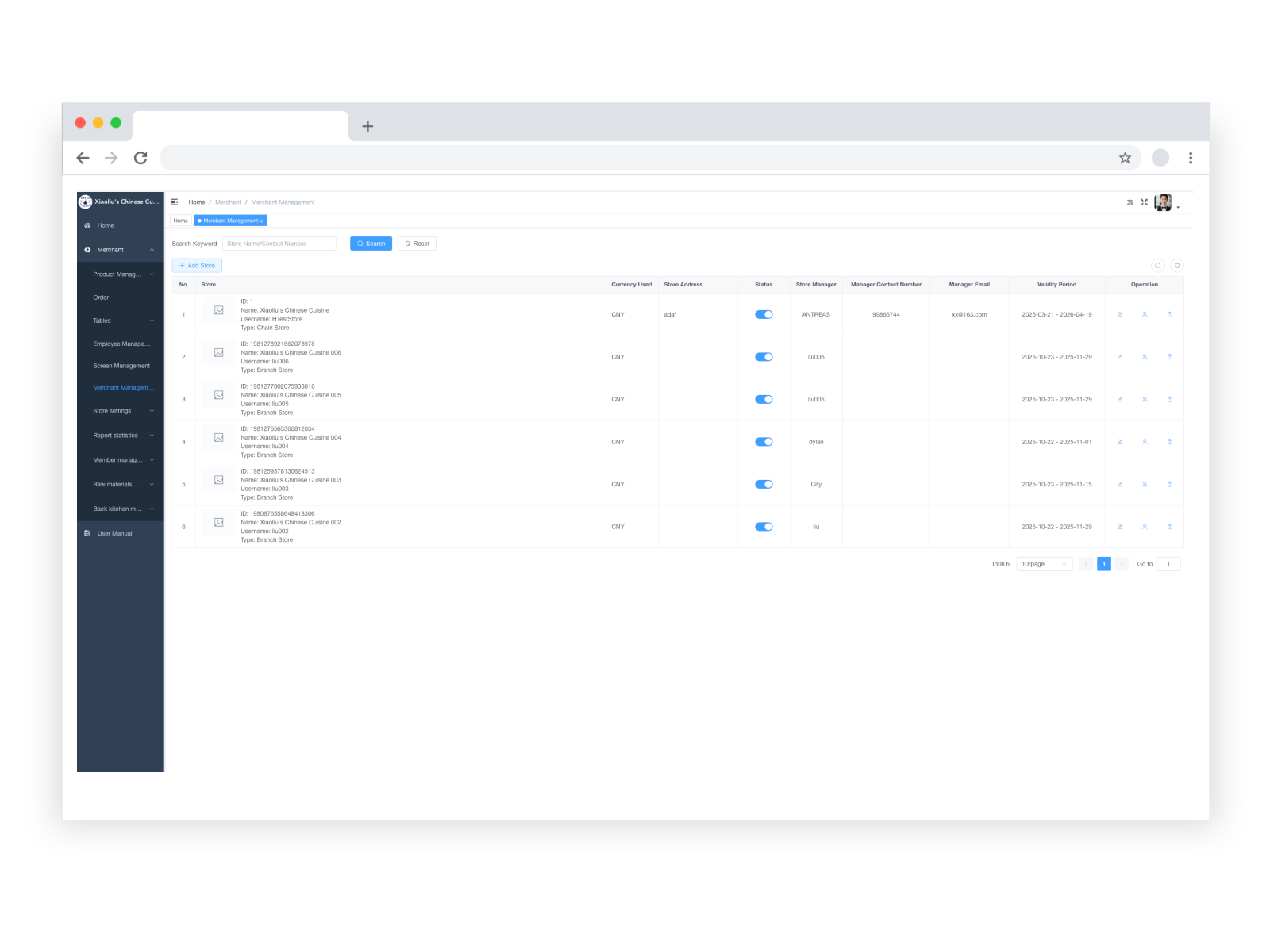1270x952 pixels.
Task: Open the 10/page page-size dropdown
Action: [x=1044, y=564]
